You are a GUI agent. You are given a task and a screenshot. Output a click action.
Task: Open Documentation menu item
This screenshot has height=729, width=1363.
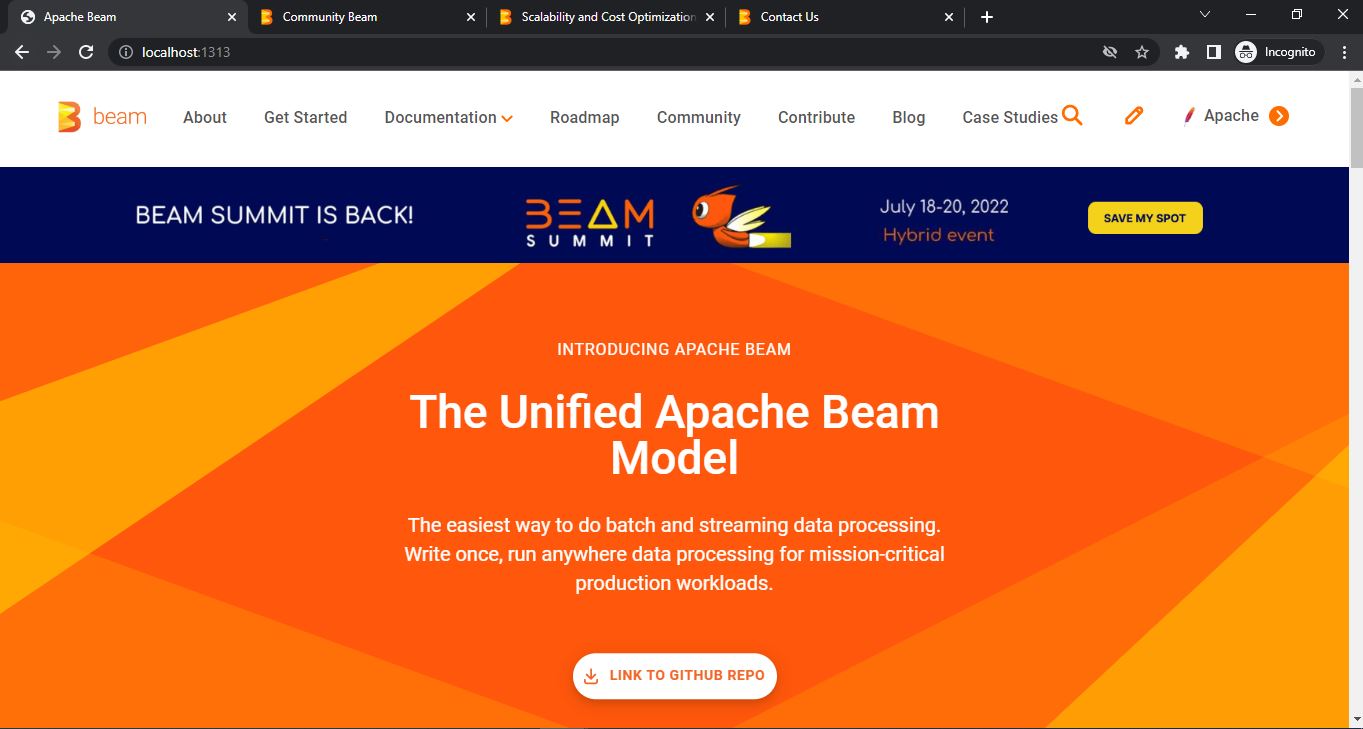coord(440,117)
